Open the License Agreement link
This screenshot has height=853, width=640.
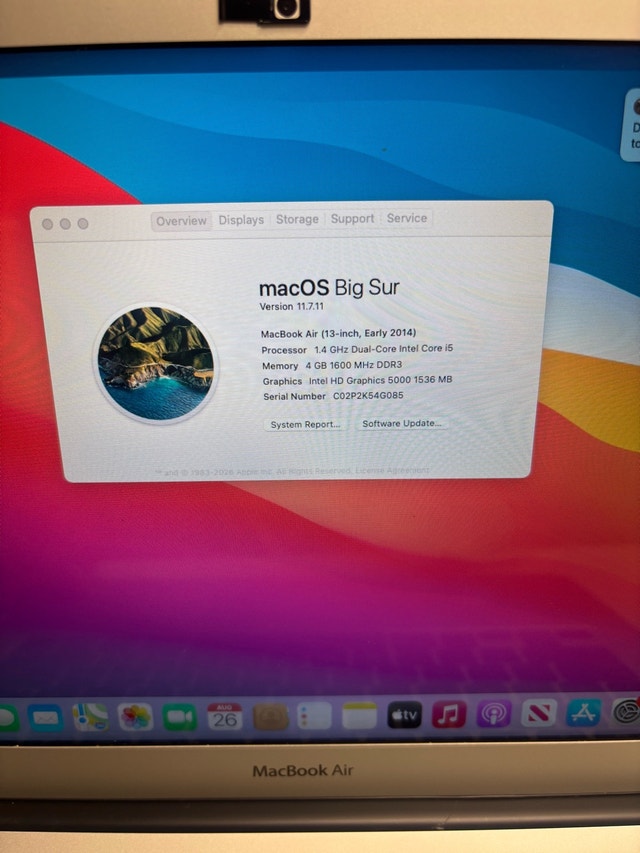point(392,470)
